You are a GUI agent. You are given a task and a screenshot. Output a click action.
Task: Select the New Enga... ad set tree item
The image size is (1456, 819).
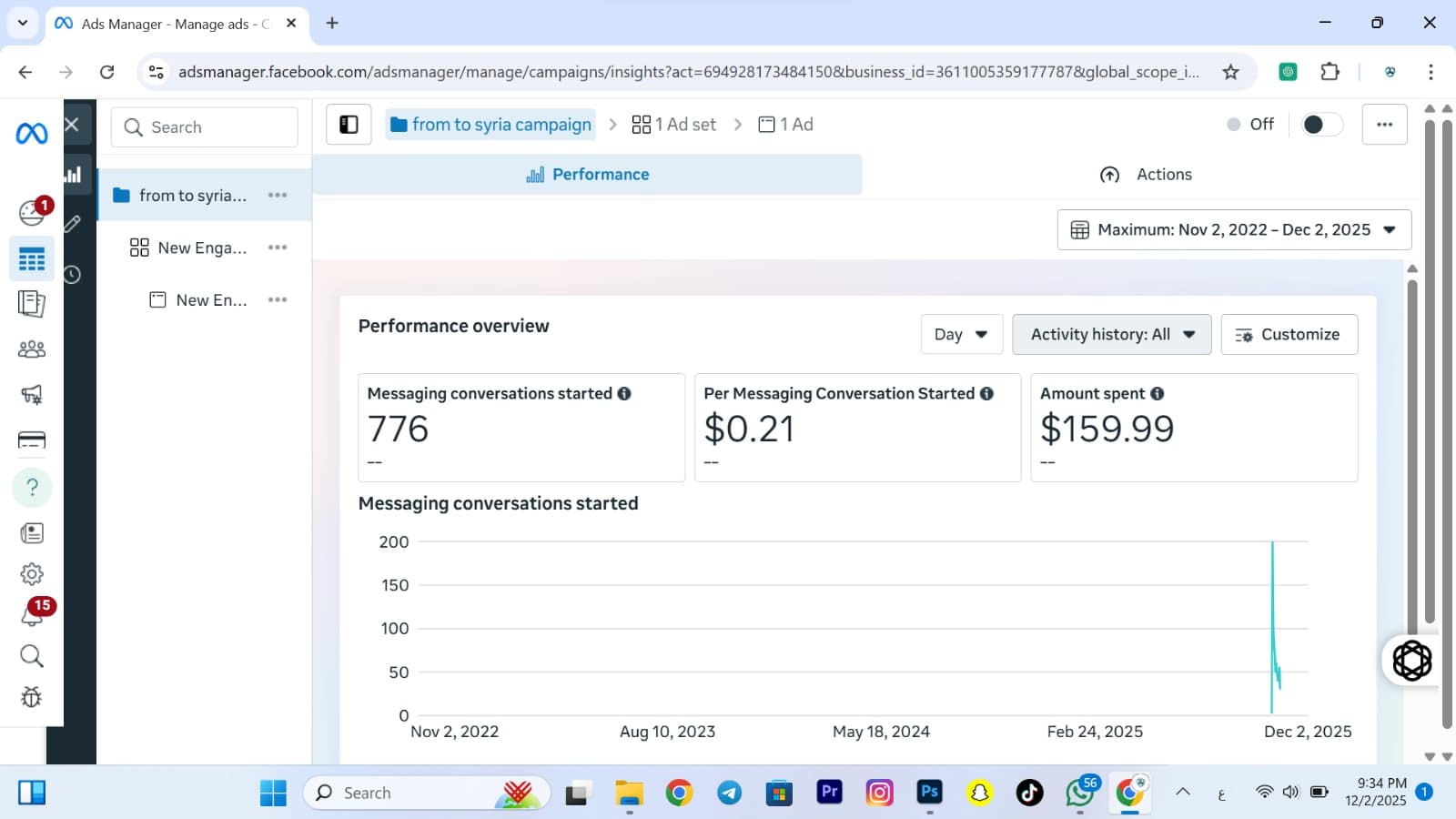tap(201, 248)
